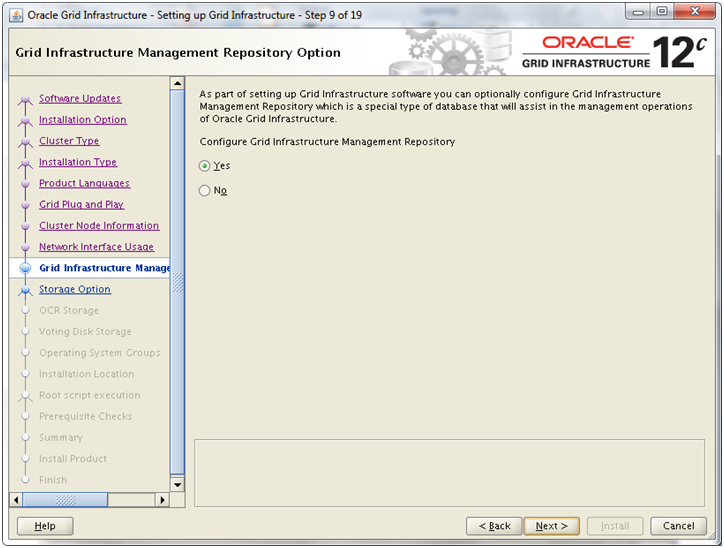Go to Grid Plug and Play step

click(x=82, y=205)
